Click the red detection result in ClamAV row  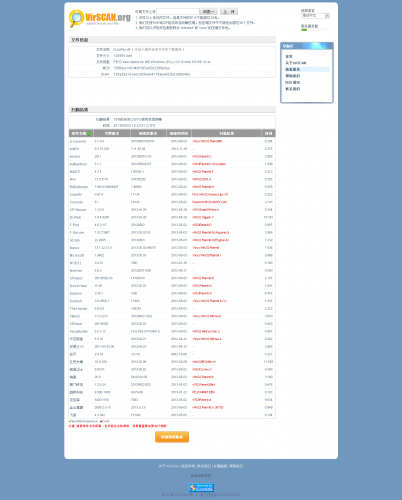[210, 194]
